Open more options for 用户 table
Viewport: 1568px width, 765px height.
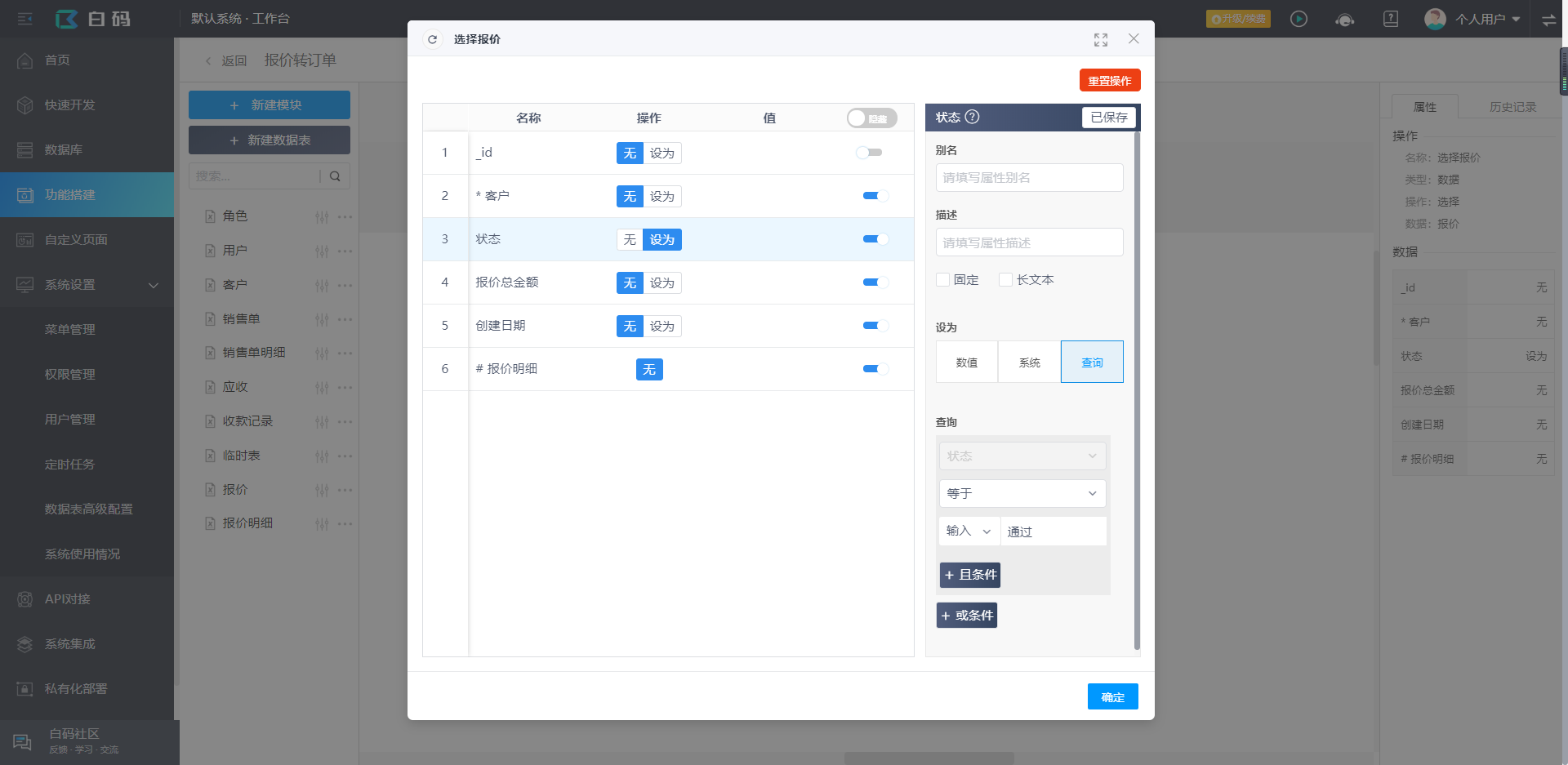[345, 251]
